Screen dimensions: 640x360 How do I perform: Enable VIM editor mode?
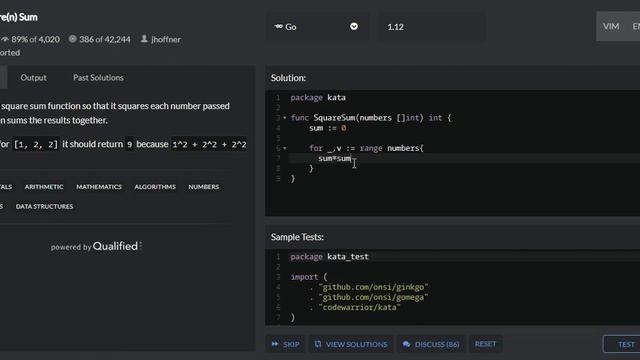[x=611, y=27]
